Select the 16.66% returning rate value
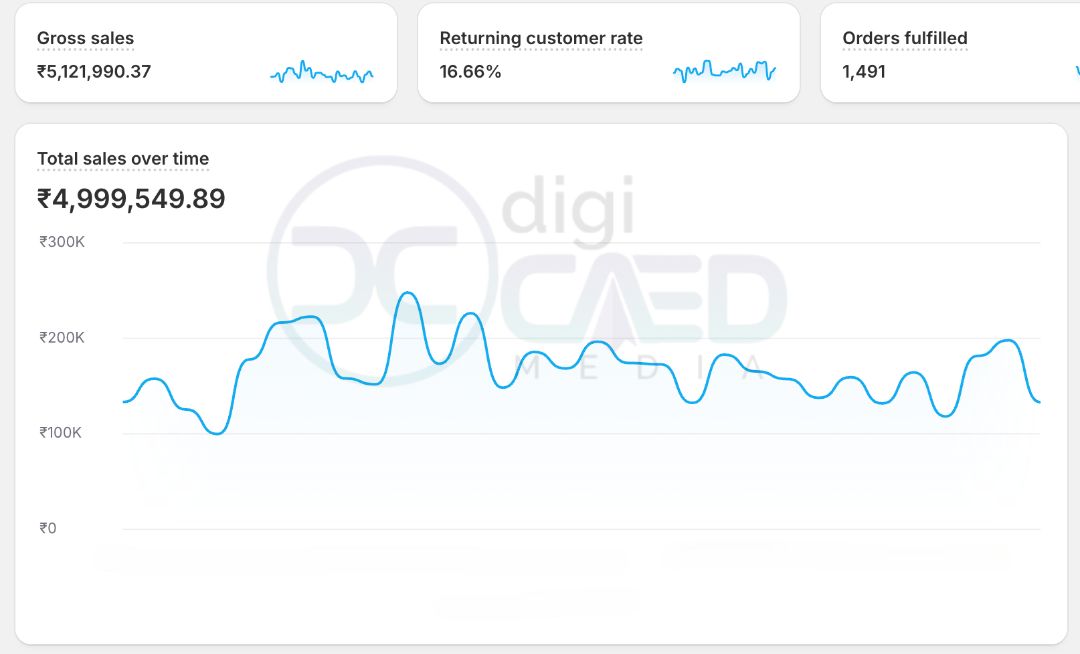The image size is (1080, 654). point(470,72)
